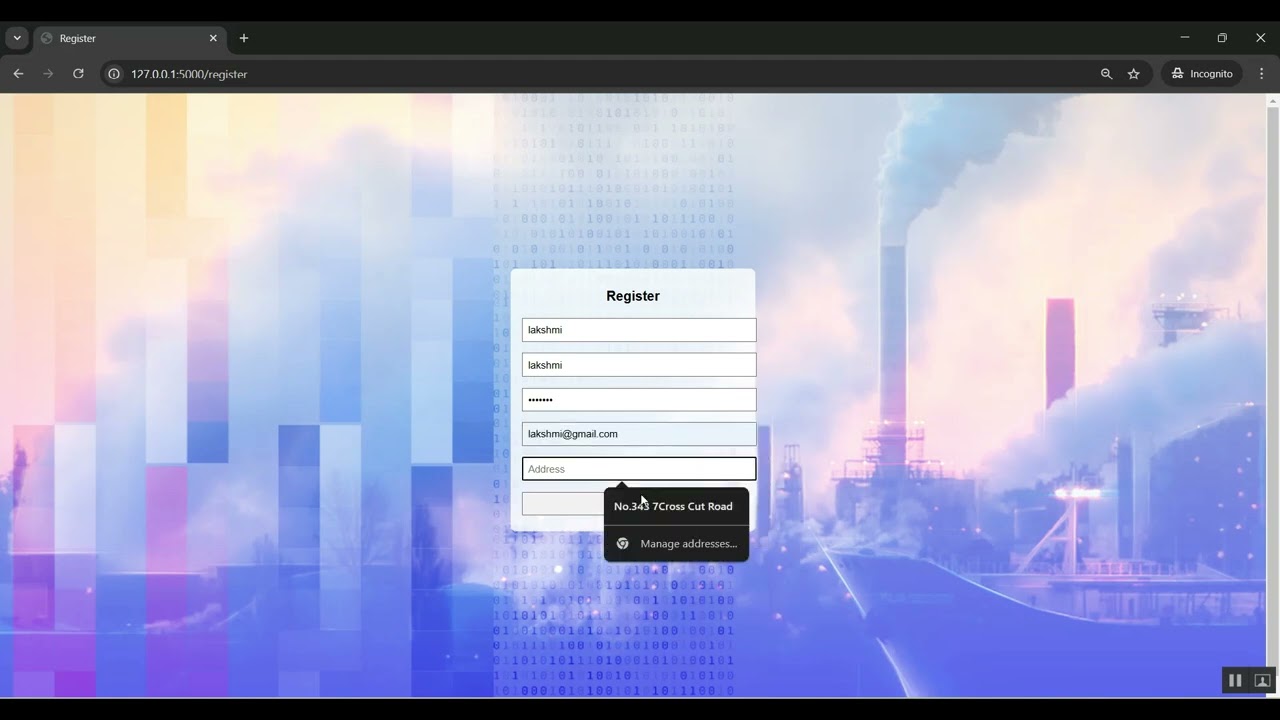Viewport: 1280px width, 720px height.
Task: View site information icon in address bar
Action: point(114,74)
